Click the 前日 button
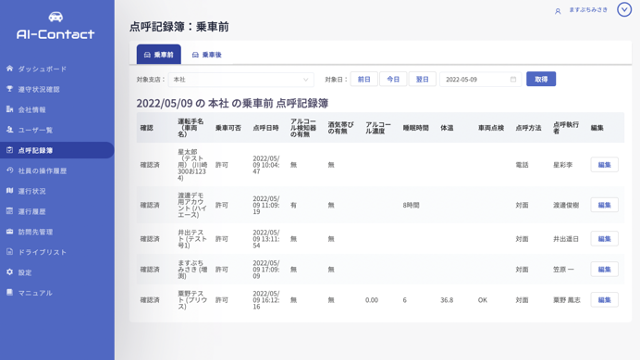The width and height of the screenshot is (640, 360). tap(364, 79)
